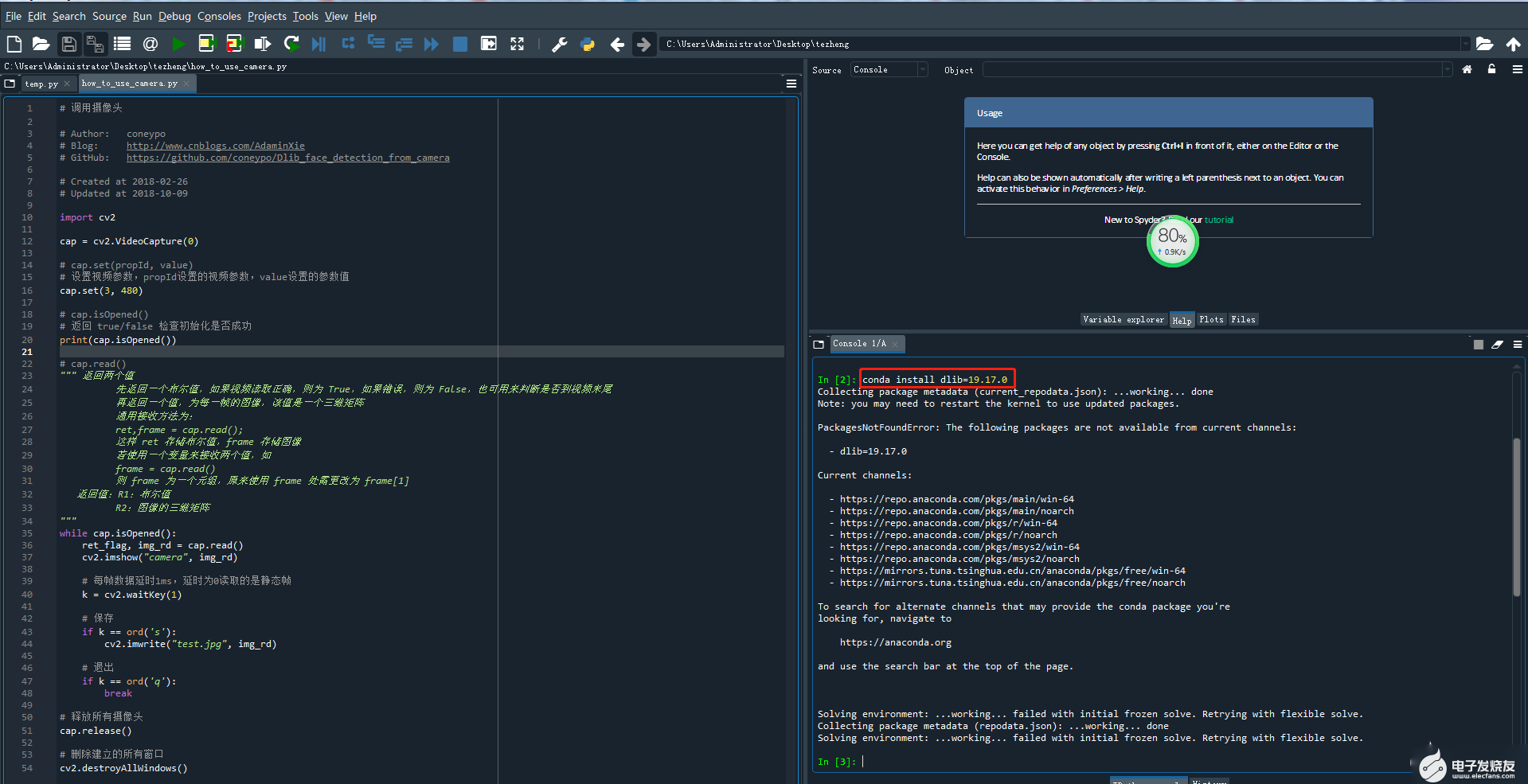Save the current file
The image size is (1528, 784).
click(x=69, y=44)
